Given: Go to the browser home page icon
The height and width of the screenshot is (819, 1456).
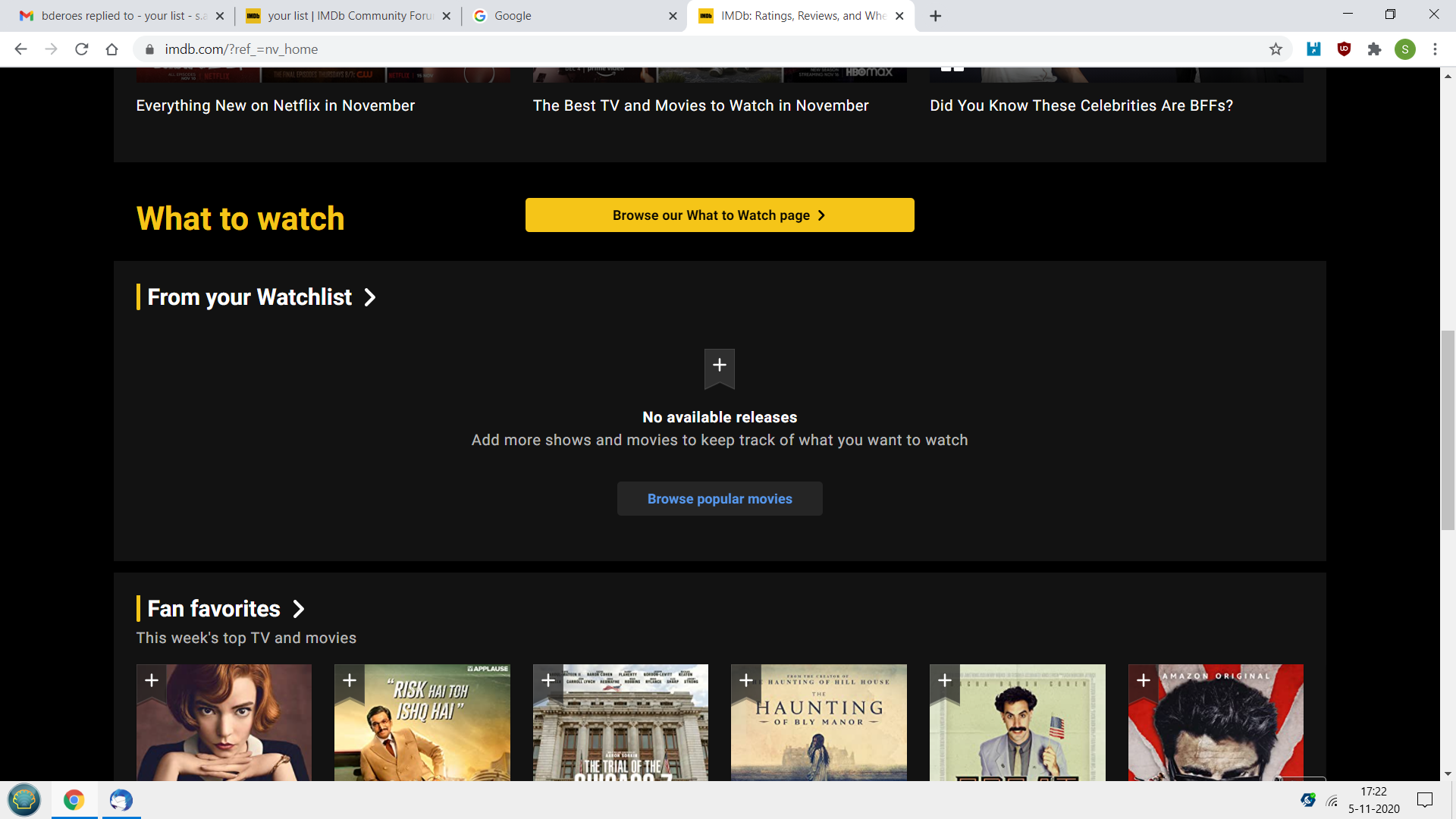Looking at the screenshot, I should click(x=112, y=49).
